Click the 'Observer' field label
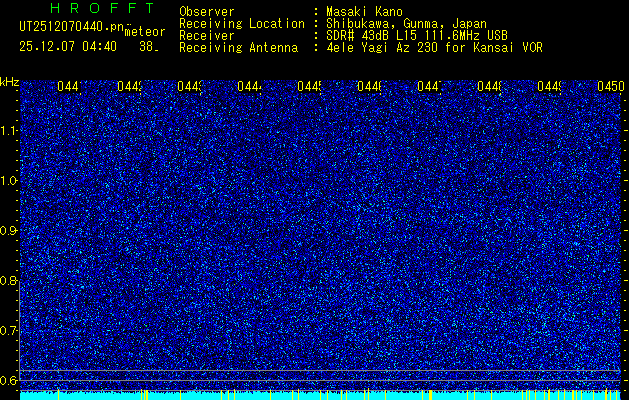 (207, 12)
